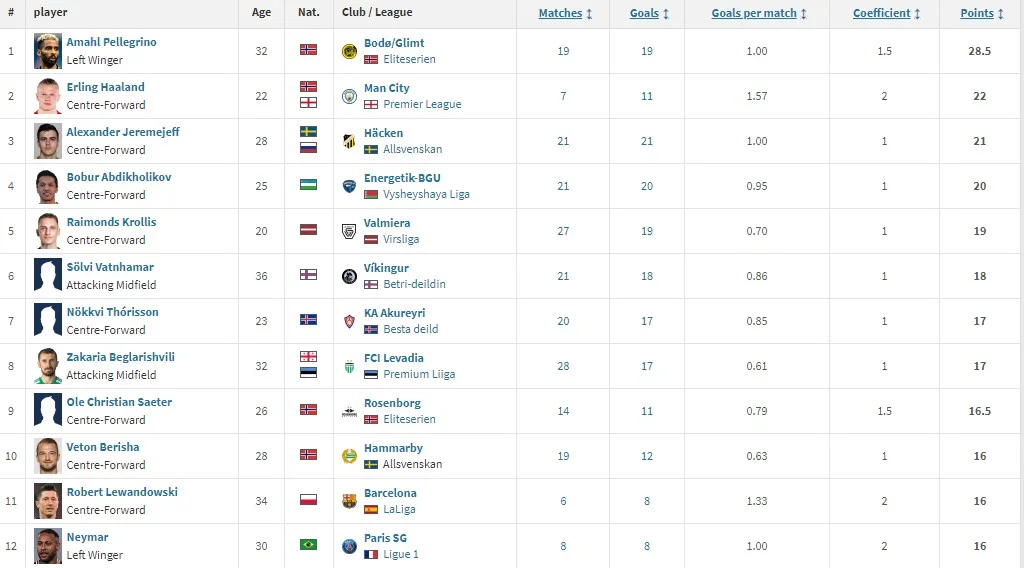Click the Hammarby club crest icon
Image resolution: width=1024 pixels, height=568 pixels.
(349, 456)
